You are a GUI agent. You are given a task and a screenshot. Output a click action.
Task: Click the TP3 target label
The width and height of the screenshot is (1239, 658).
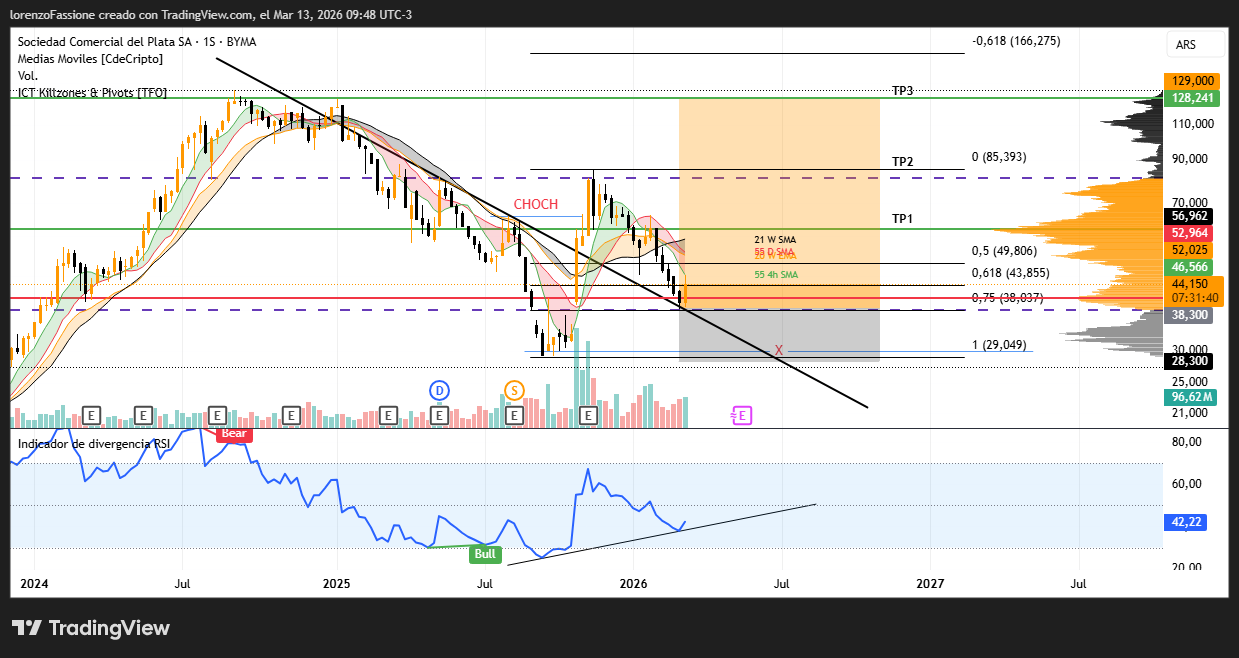[903, 91]
